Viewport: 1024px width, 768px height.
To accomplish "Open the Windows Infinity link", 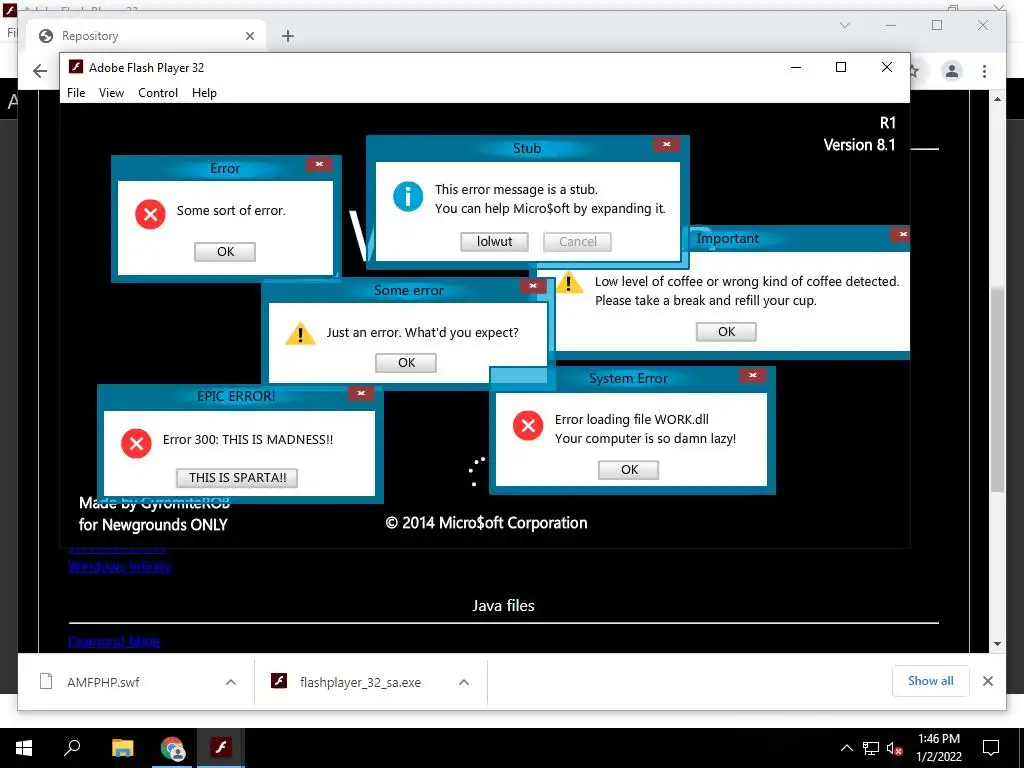I will 120,566.
